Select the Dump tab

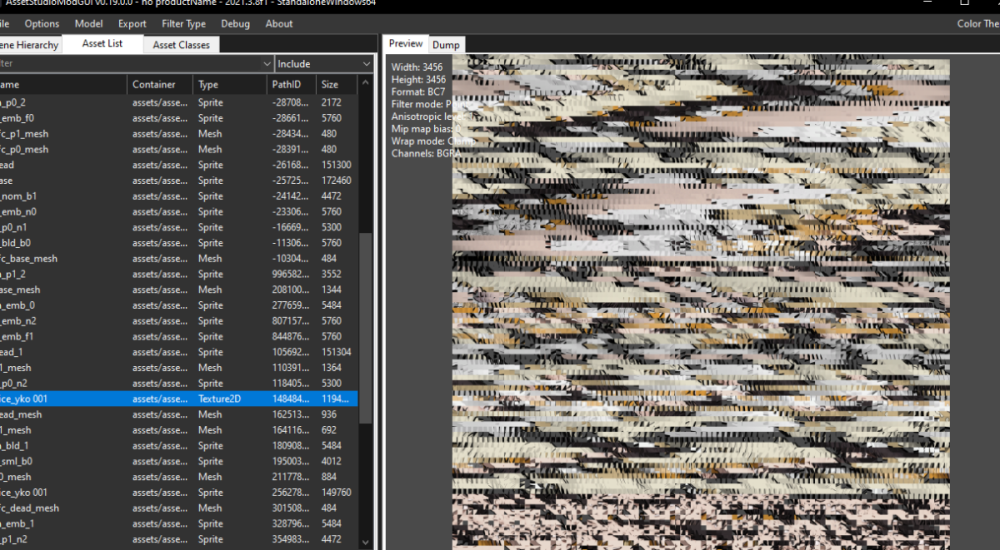click(x=445, y=45)
